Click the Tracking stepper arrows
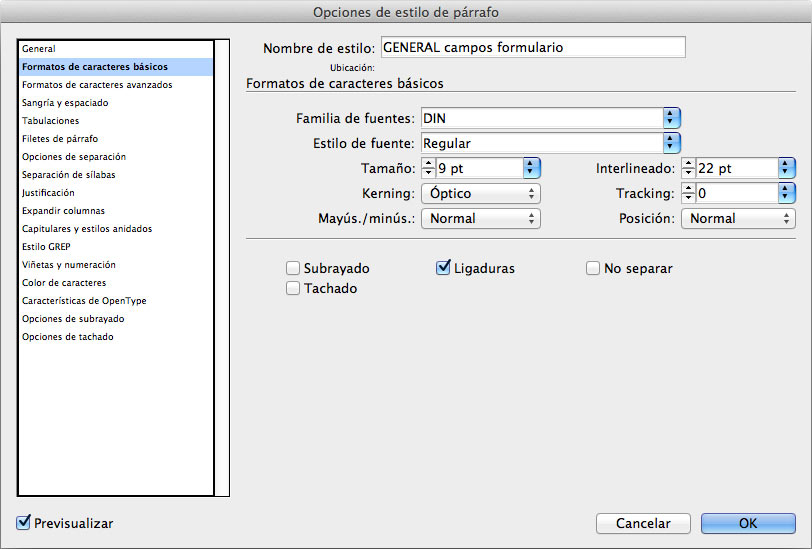Image resolution: width=812 pixels, height=549 pixels. (x=688, y=193)
